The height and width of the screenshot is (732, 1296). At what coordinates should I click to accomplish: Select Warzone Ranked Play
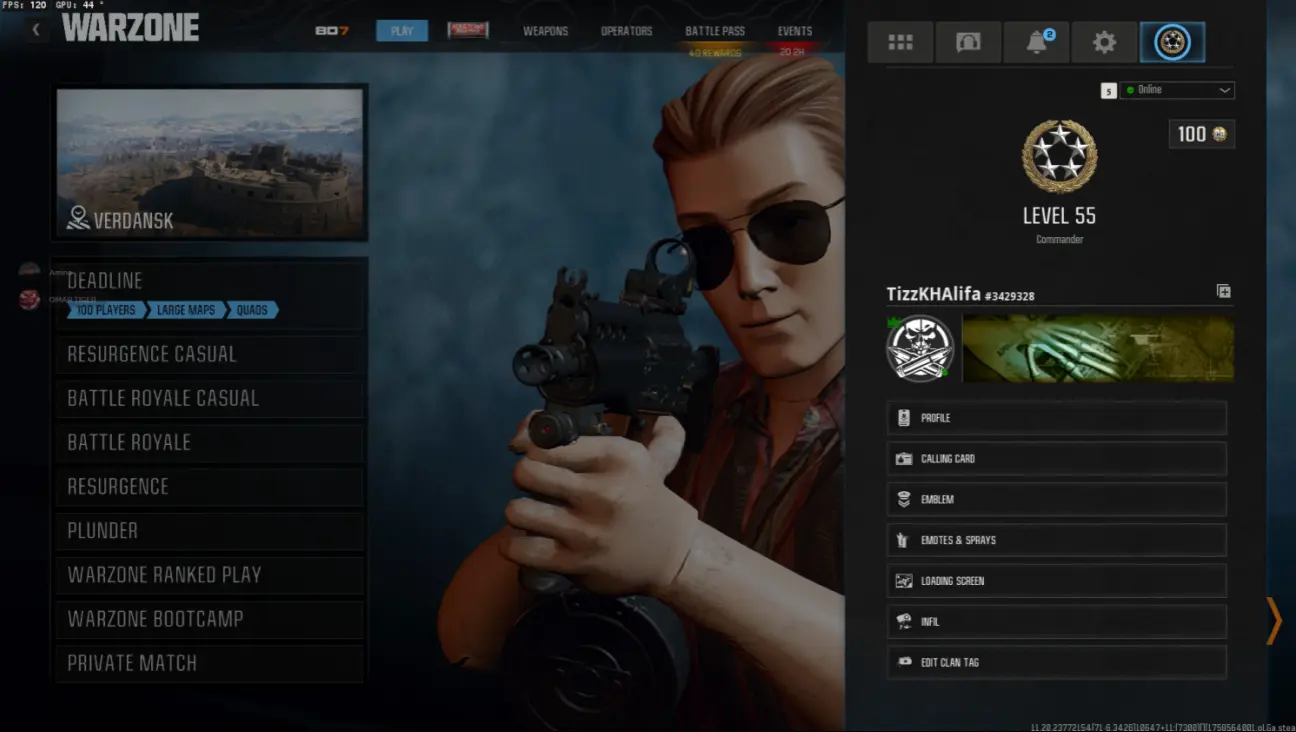(x=210, y=575)
